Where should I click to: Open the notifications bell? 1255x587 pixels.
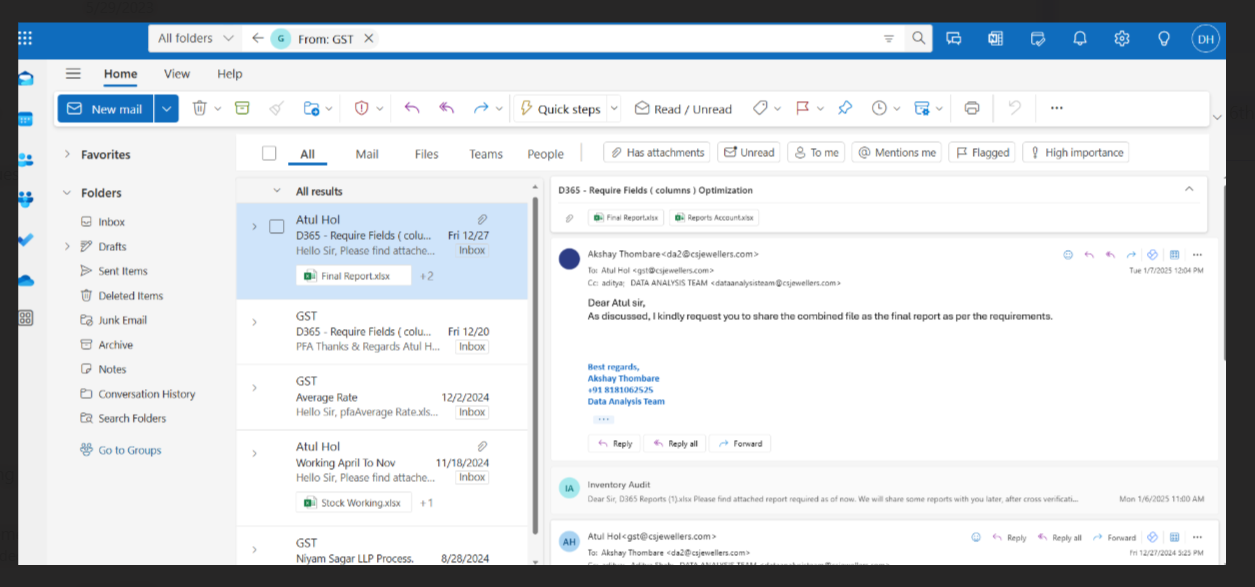[x=1080, y=38]
